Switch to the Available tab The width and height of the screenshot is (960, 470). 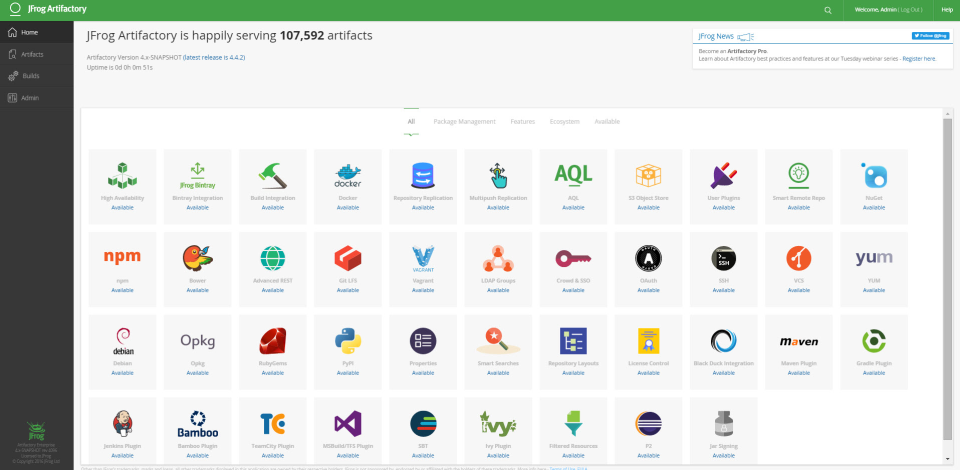(x=607, y=122)
